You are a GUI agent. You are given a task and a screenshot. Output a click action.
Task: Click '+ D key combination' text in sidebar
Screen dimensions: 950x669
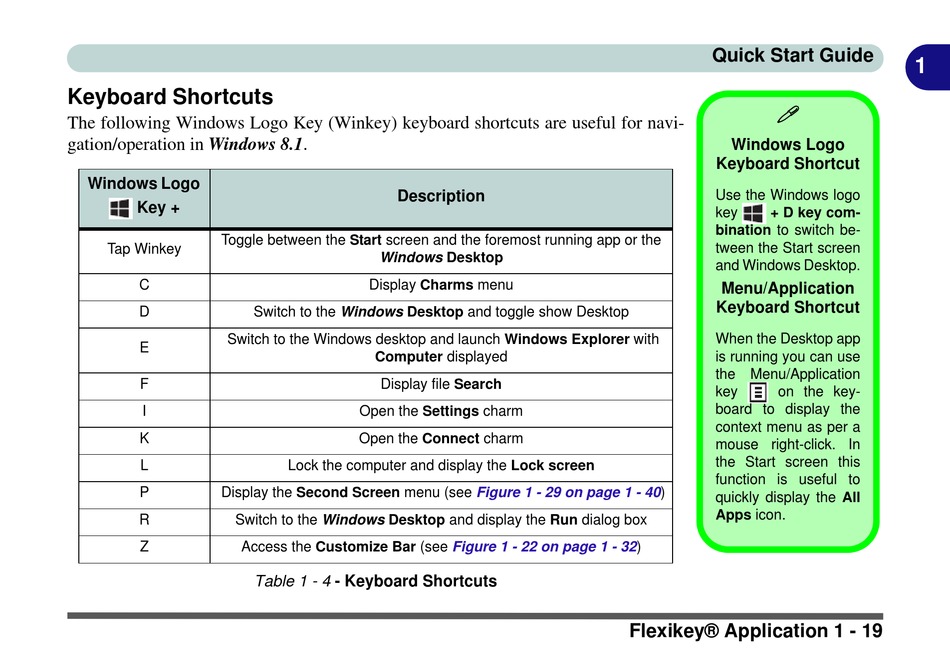[788, 221]
